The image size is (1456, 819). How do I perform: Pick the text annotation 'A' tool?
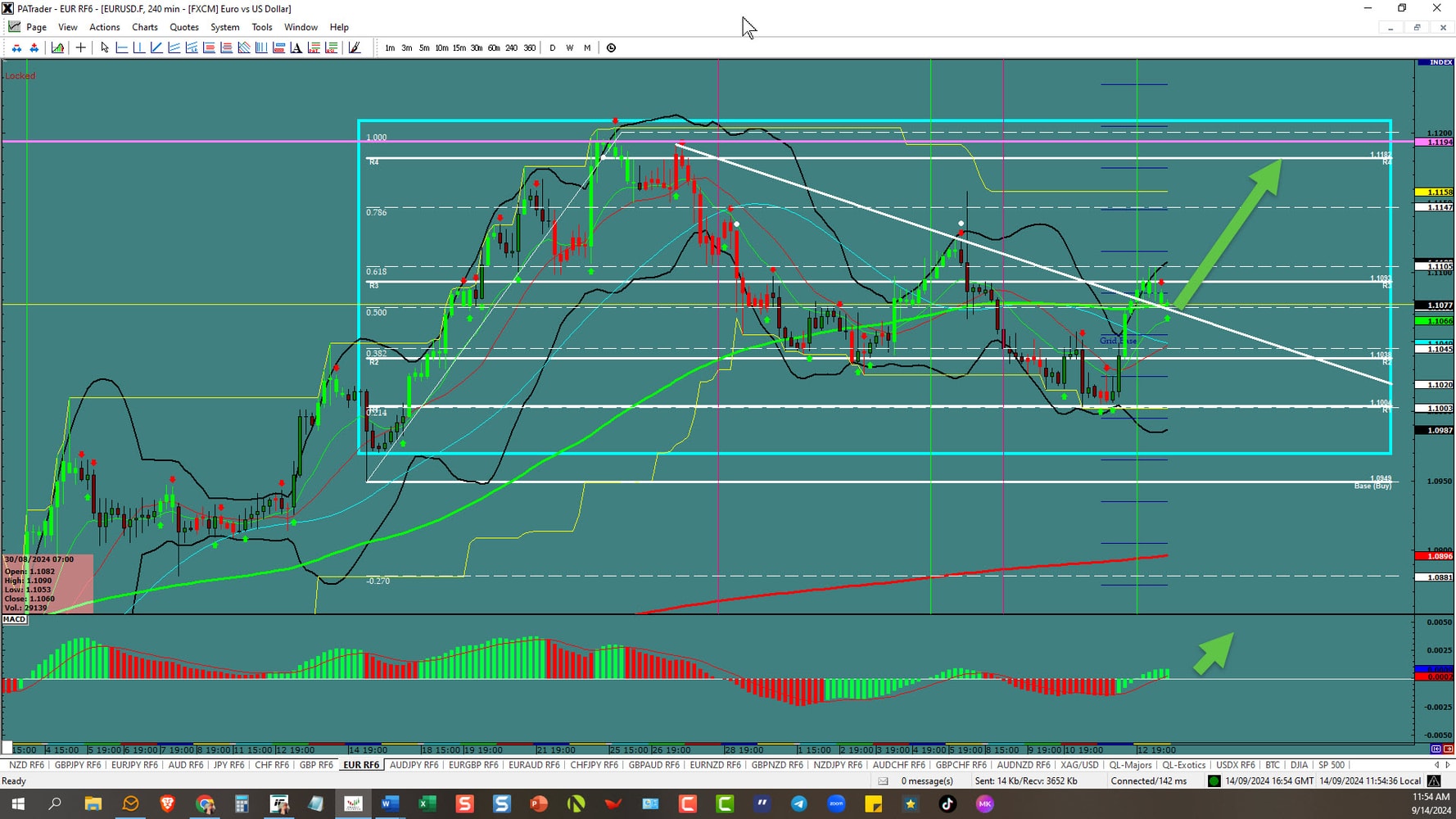pyautogui.click(x=296, y=48)
